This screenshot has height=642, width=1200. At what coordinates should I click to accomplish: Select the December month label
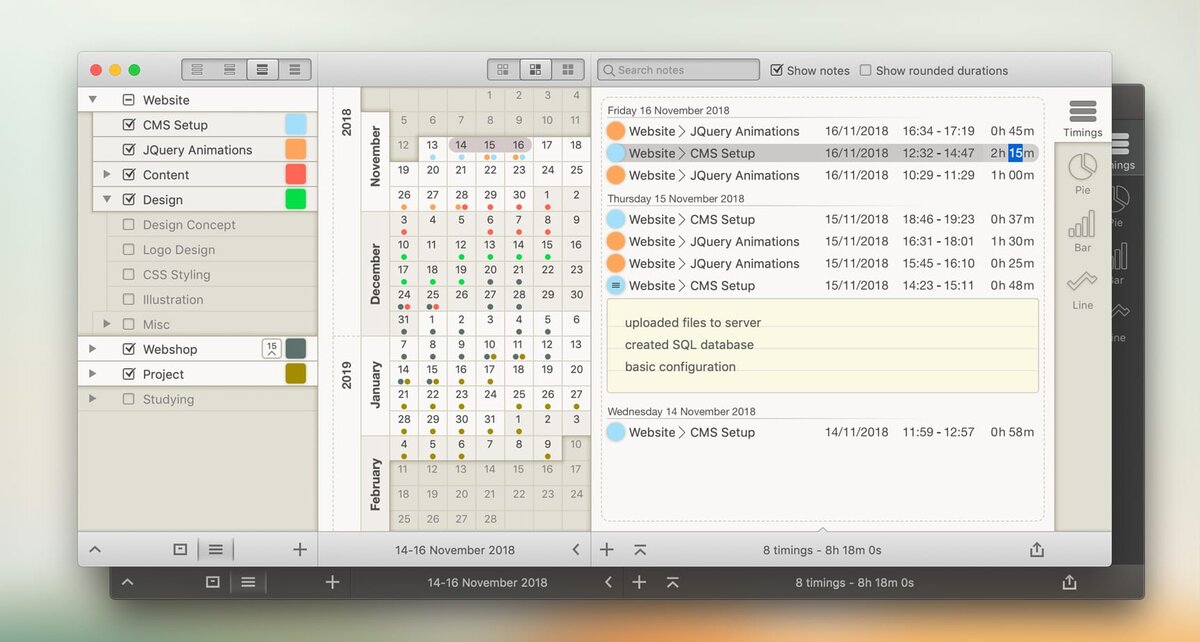pyautogui.click(x=376, y=273)
